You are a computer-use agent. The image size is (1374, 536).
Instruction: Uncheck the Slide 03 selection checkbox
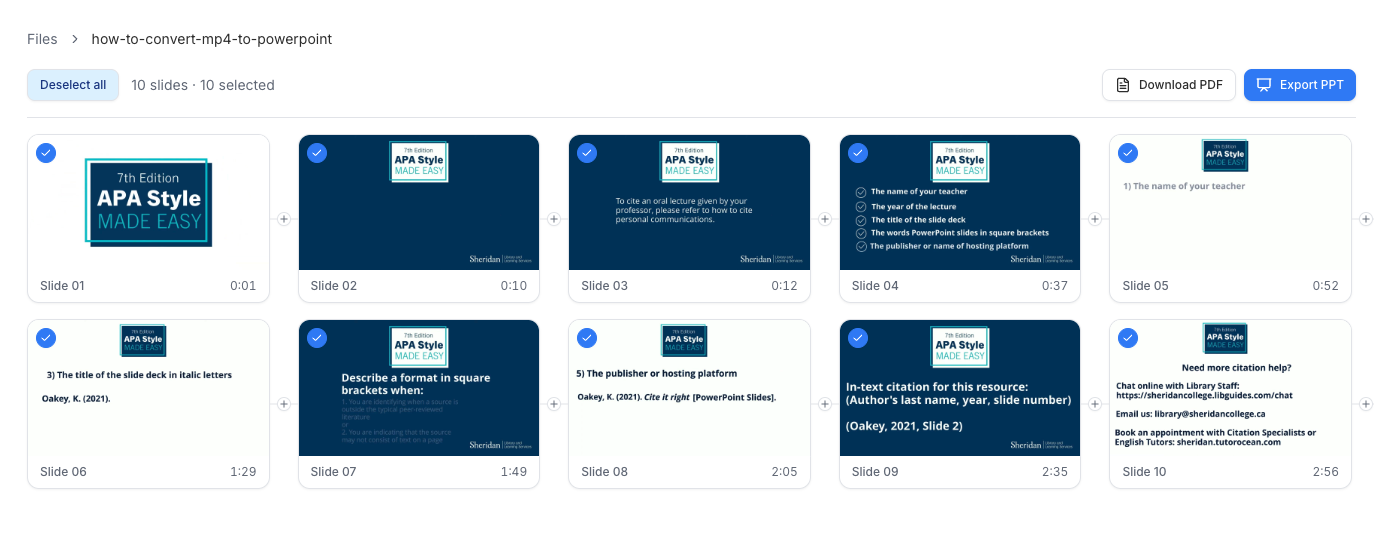[x=587, y=153]
